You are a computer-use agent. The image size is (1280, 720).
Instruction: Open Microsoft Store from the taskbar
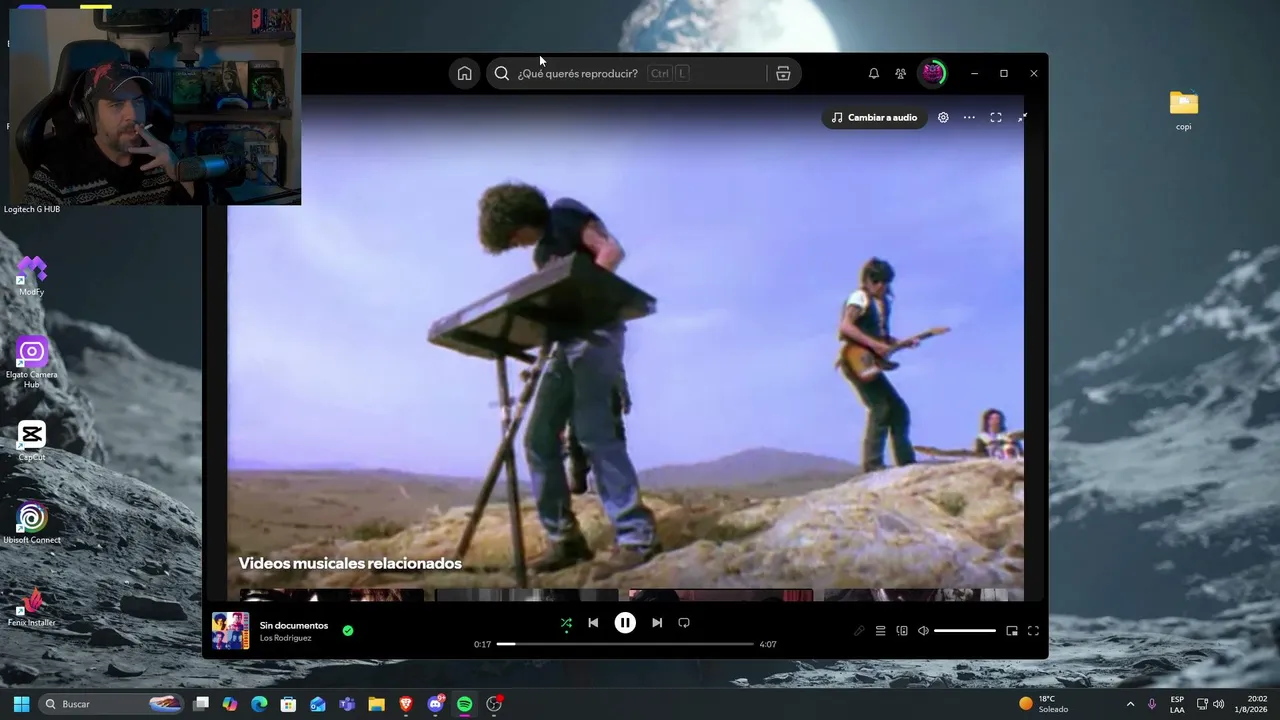[x=288, y=704]
